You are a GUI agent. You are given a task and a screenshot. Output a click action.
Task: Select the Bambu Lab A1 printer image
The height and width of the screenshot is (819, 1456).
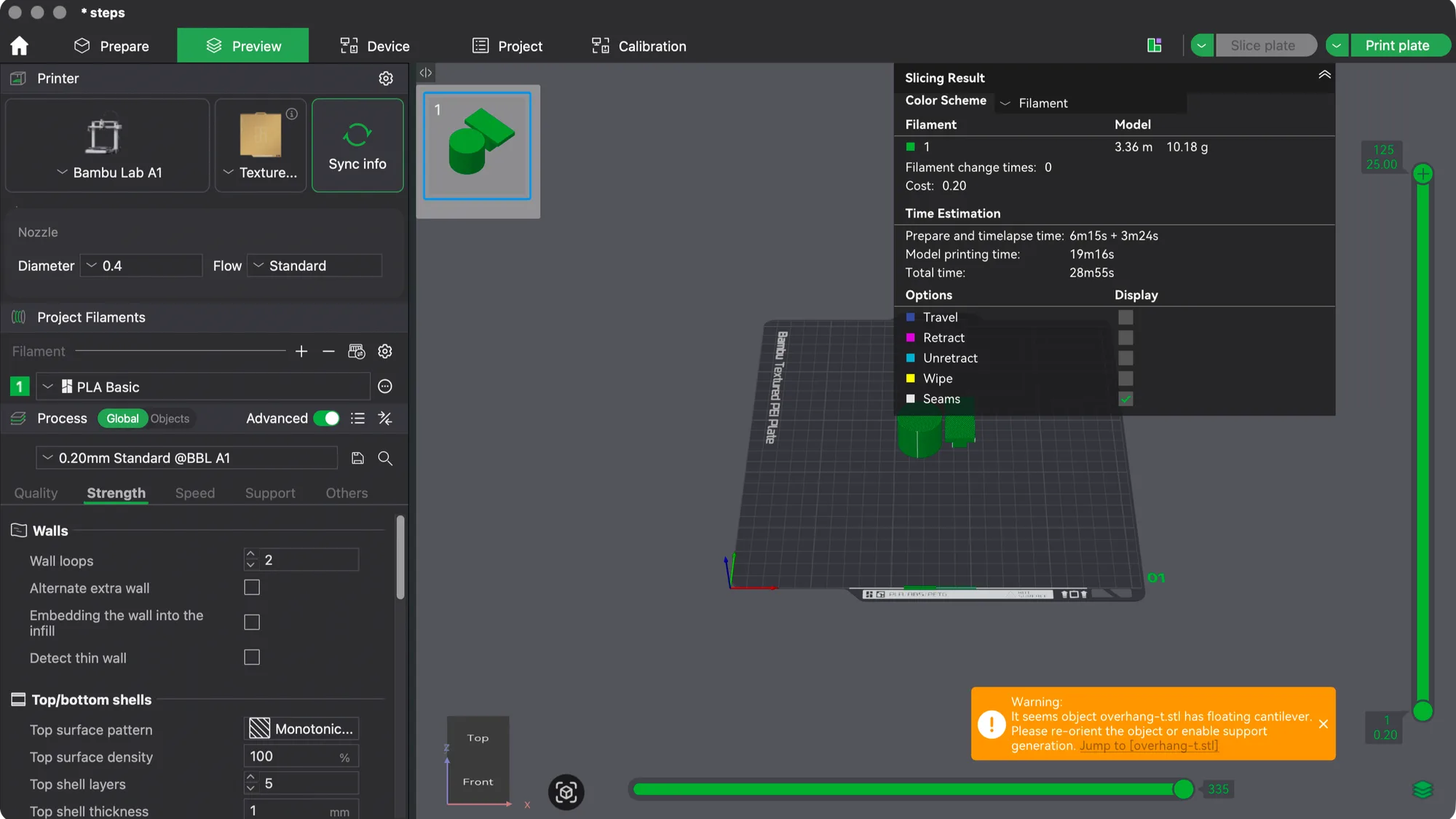(x=103, y=135)
